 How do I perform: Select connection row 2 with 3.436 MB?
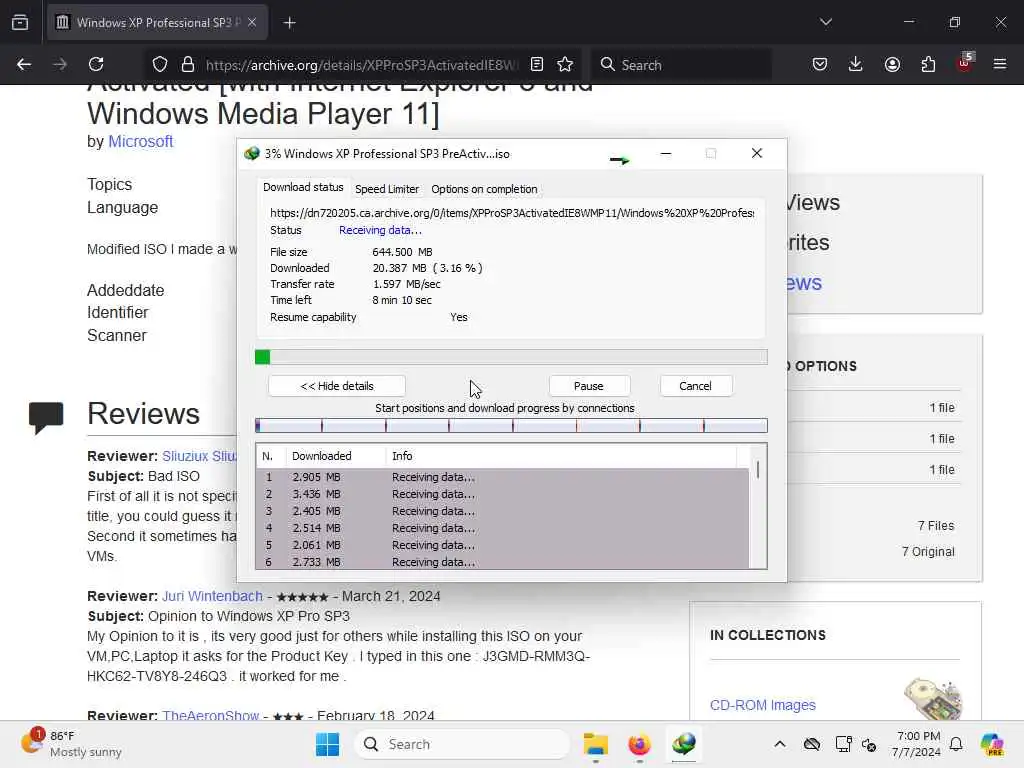[502, 494]
